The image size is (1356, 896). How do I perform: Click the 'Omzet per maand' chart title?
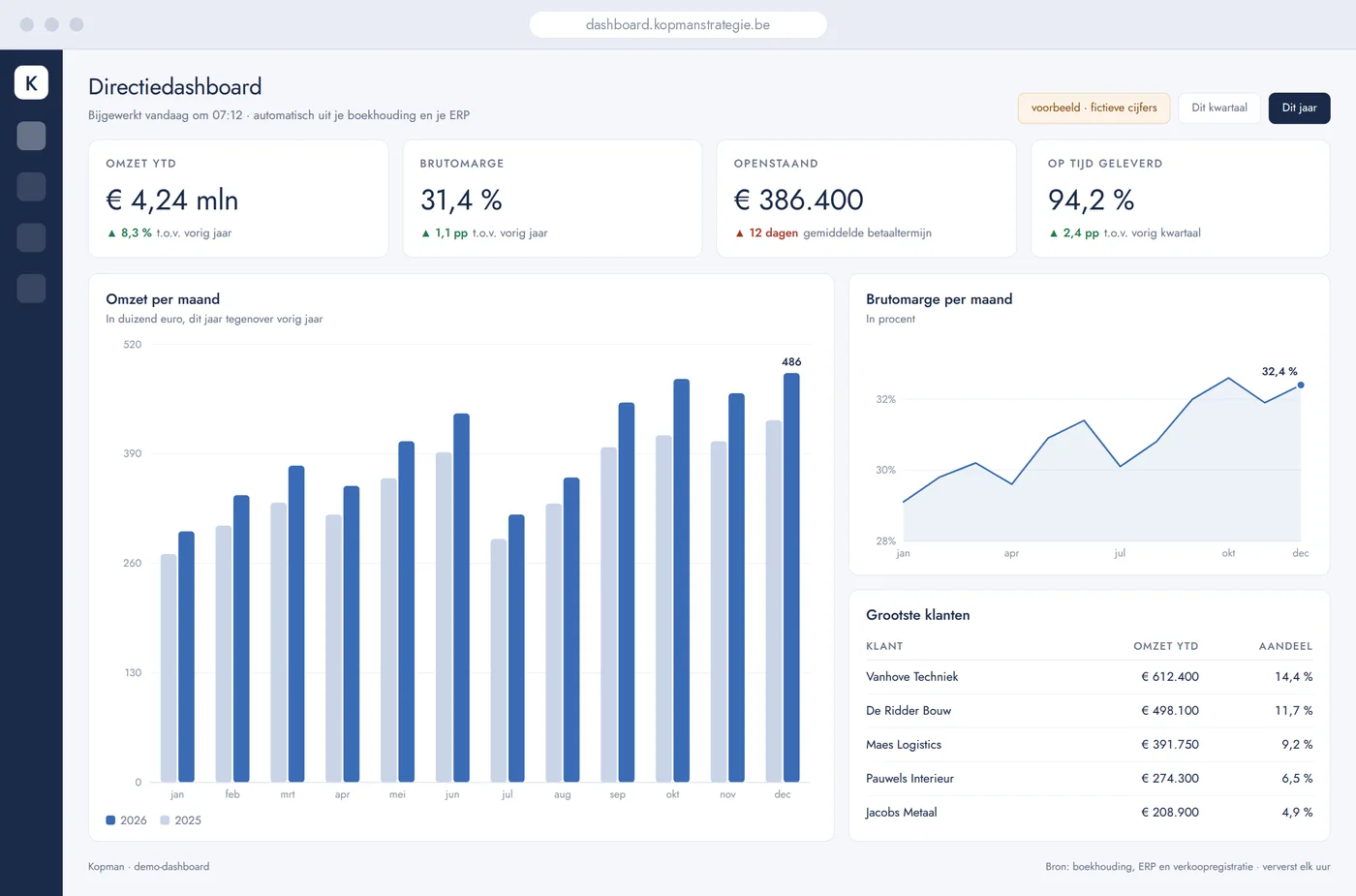163,299
